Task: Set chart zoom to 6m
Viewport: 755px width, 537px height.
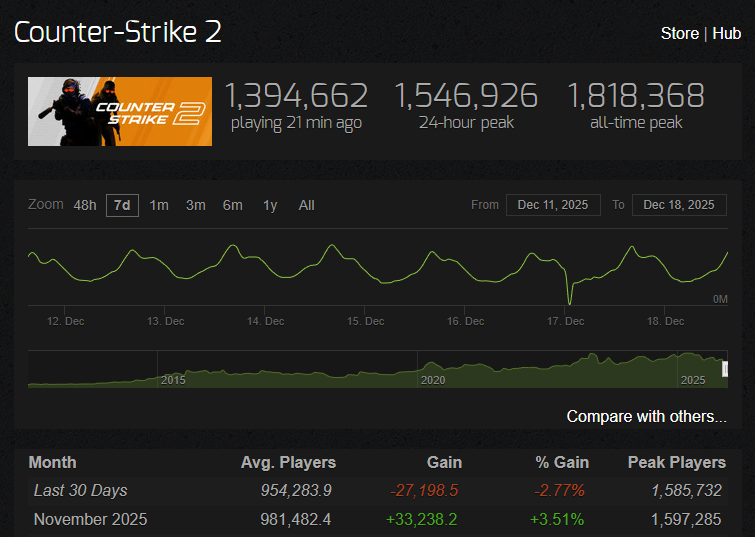Action: [233, 206]
